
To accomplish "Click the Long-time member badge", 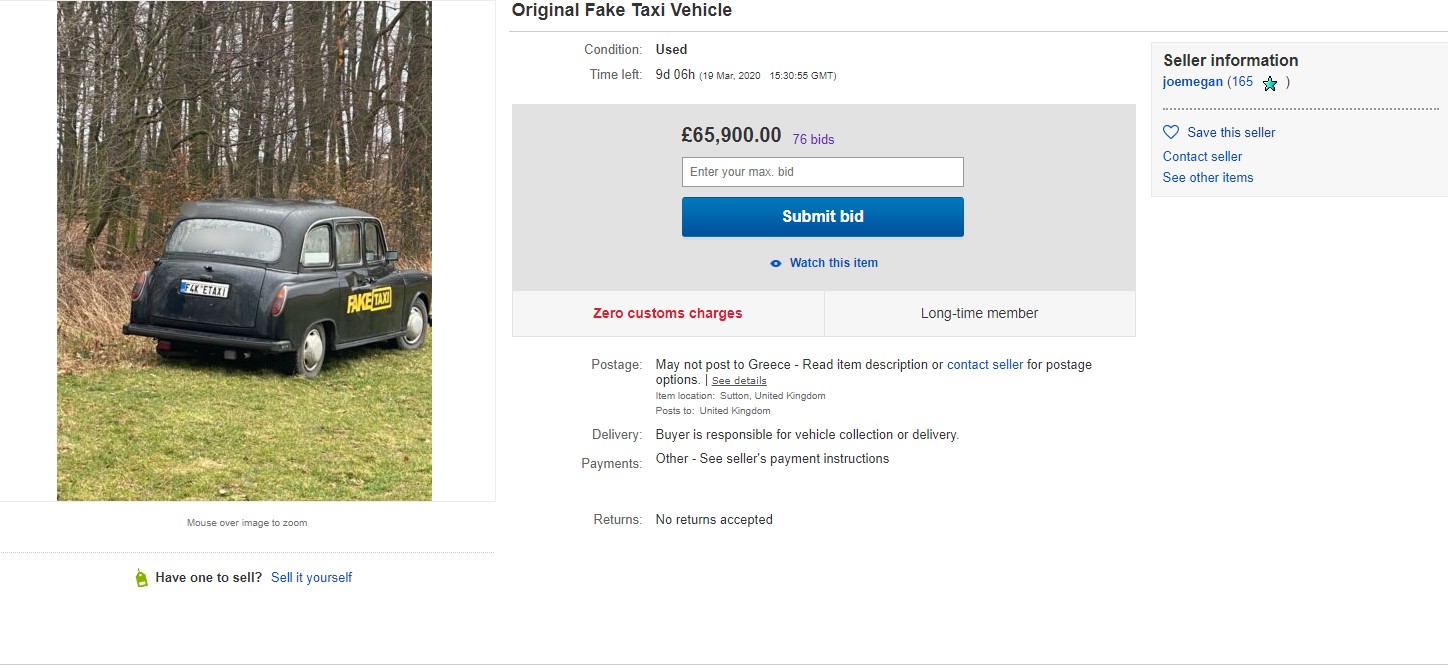I will 979,313.
